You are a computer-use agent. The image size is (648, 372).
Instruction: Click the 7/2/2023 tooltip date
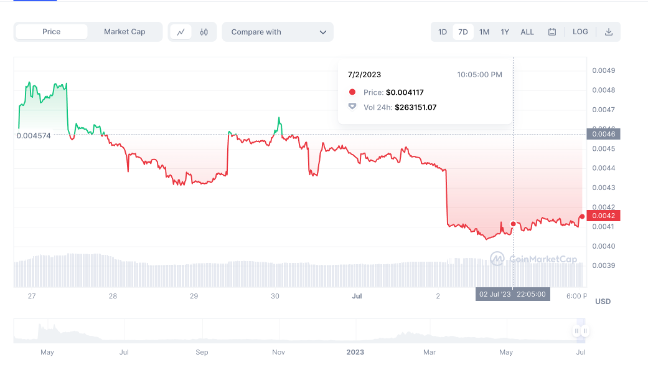coord(364,74)
